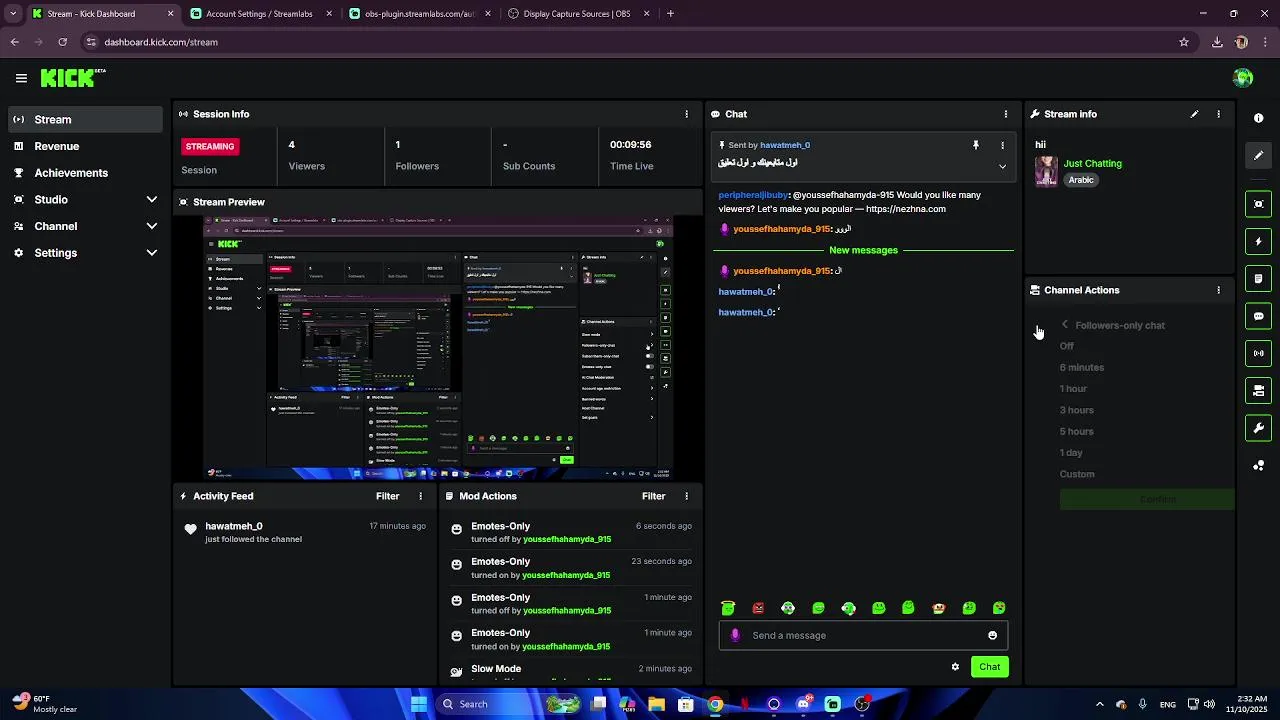Go back in Chrome
1280x720 pixels.
(14, 42)
